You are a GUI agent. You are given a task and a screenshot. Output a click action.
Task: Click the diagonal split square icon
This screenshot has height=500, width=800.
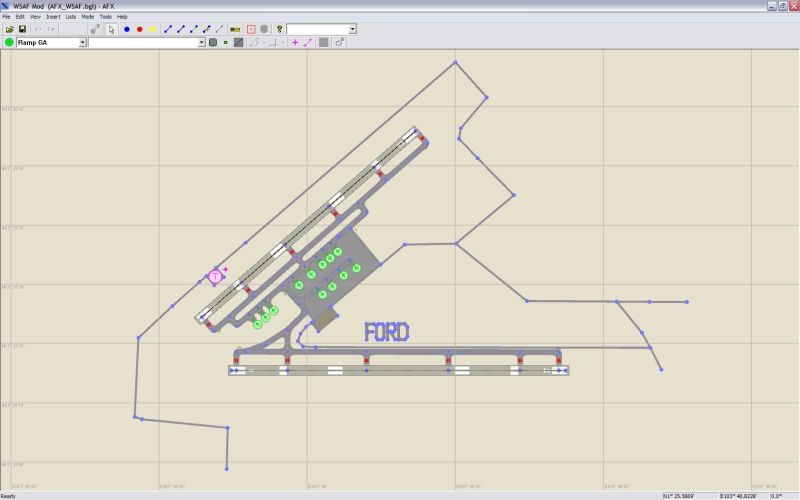[238, 42]
